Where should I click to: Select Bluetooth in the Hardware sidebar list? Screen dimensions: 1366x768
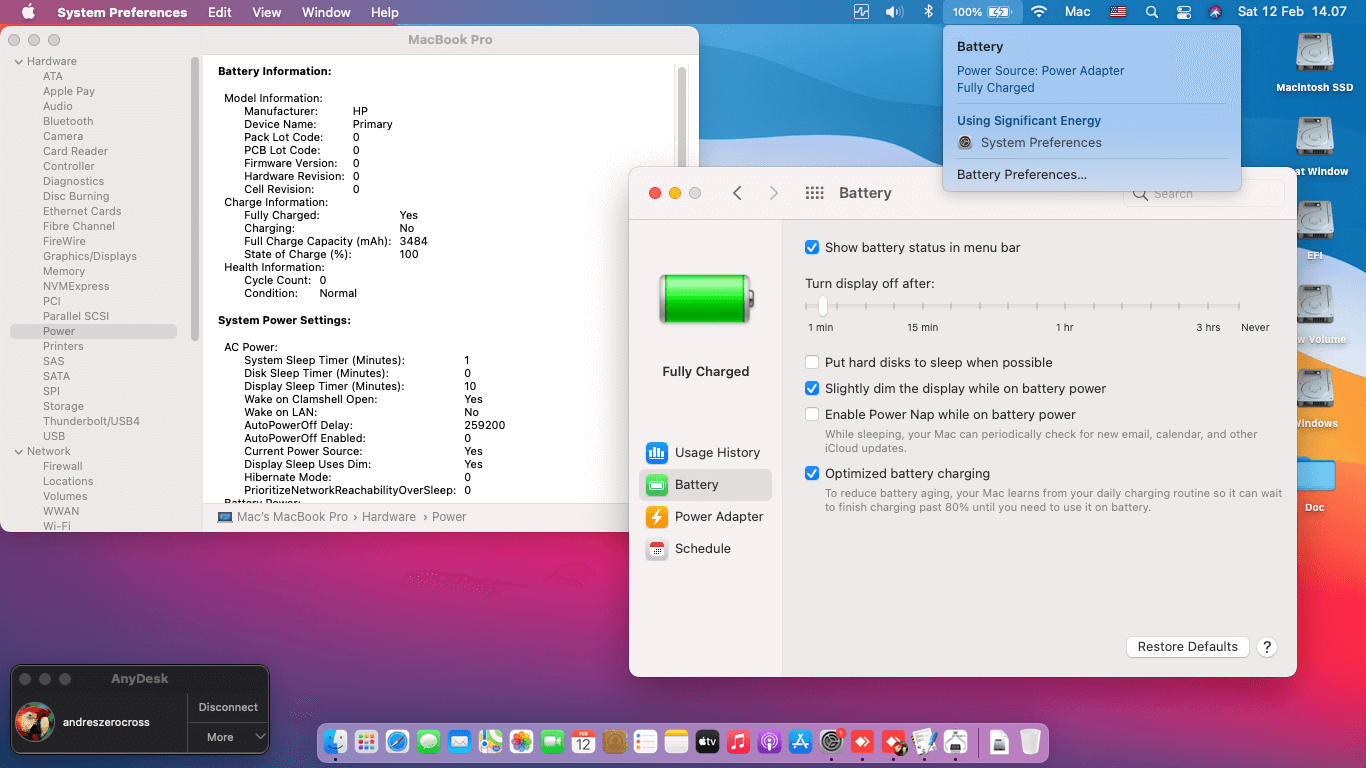click(68, 121)
